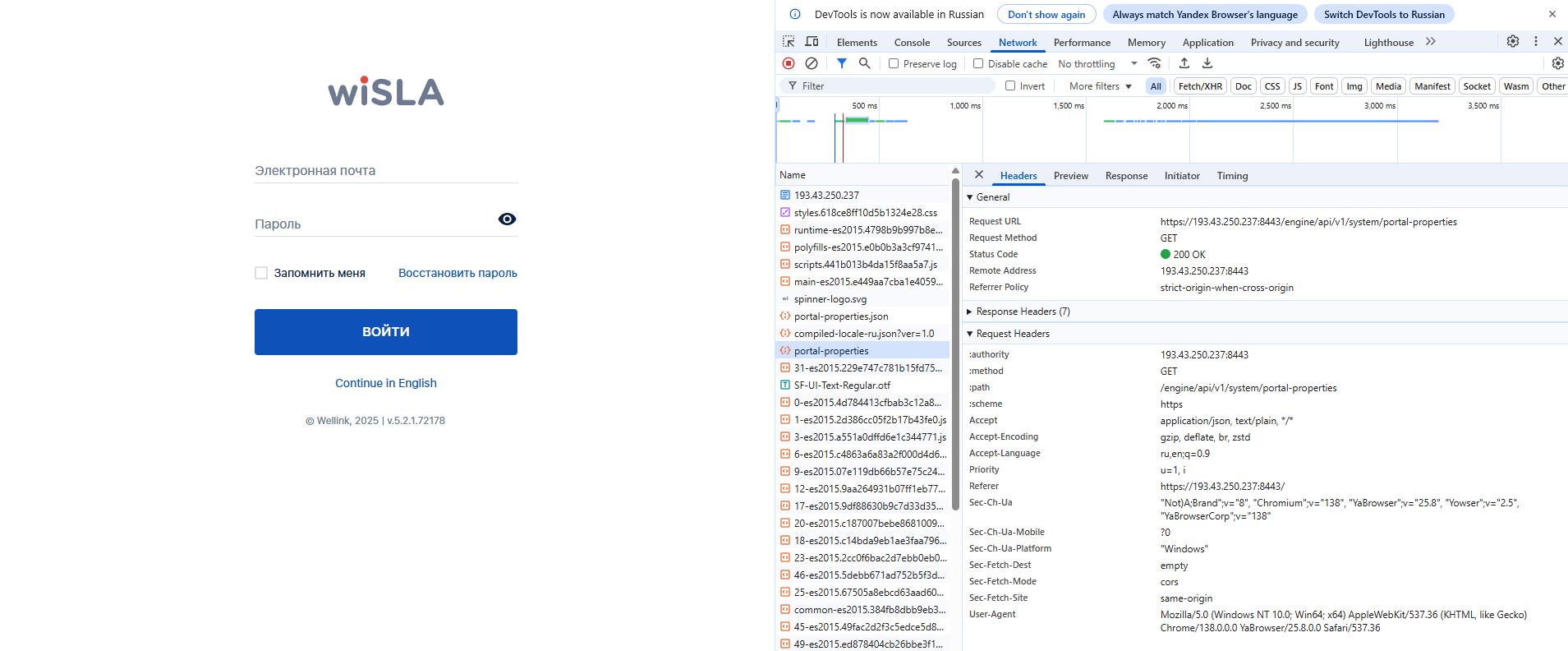Open search in the Network panel

pyautogui.click(x=864, y=63)
